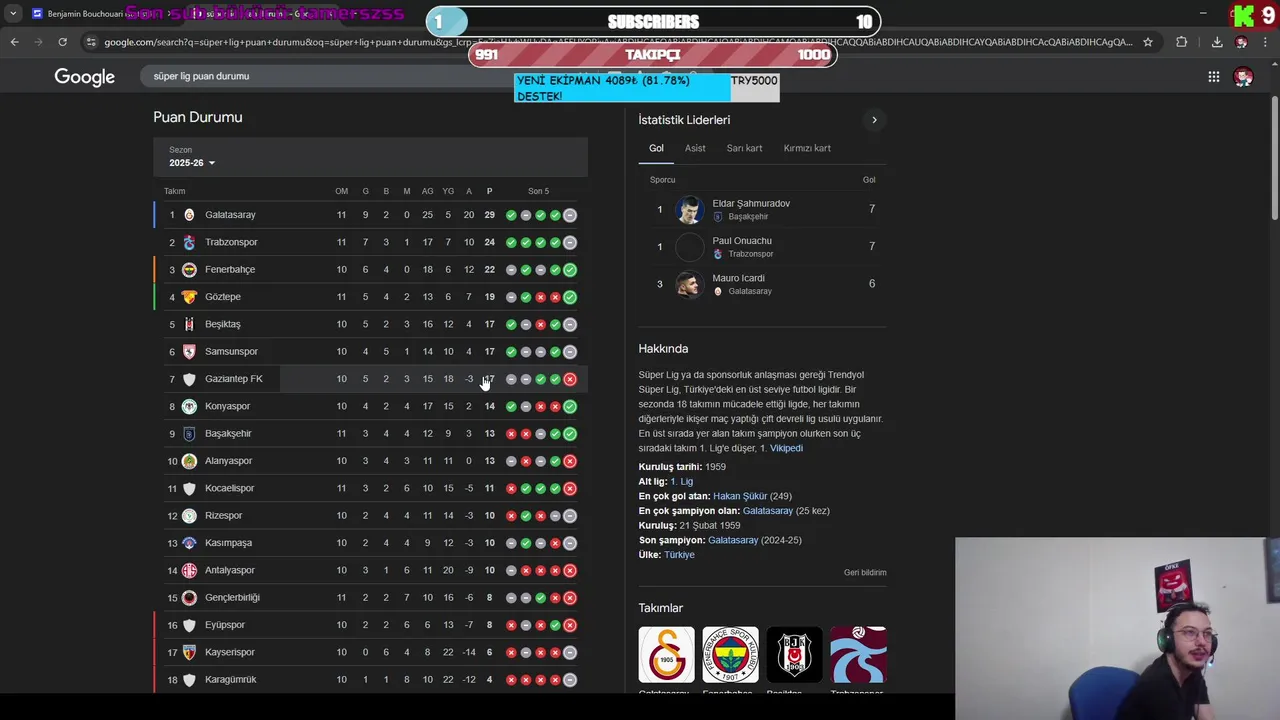Click Galatasaray link beside Son şampiyon
Viewport: 1280px width, 720px height.
(x=733, y=540)
